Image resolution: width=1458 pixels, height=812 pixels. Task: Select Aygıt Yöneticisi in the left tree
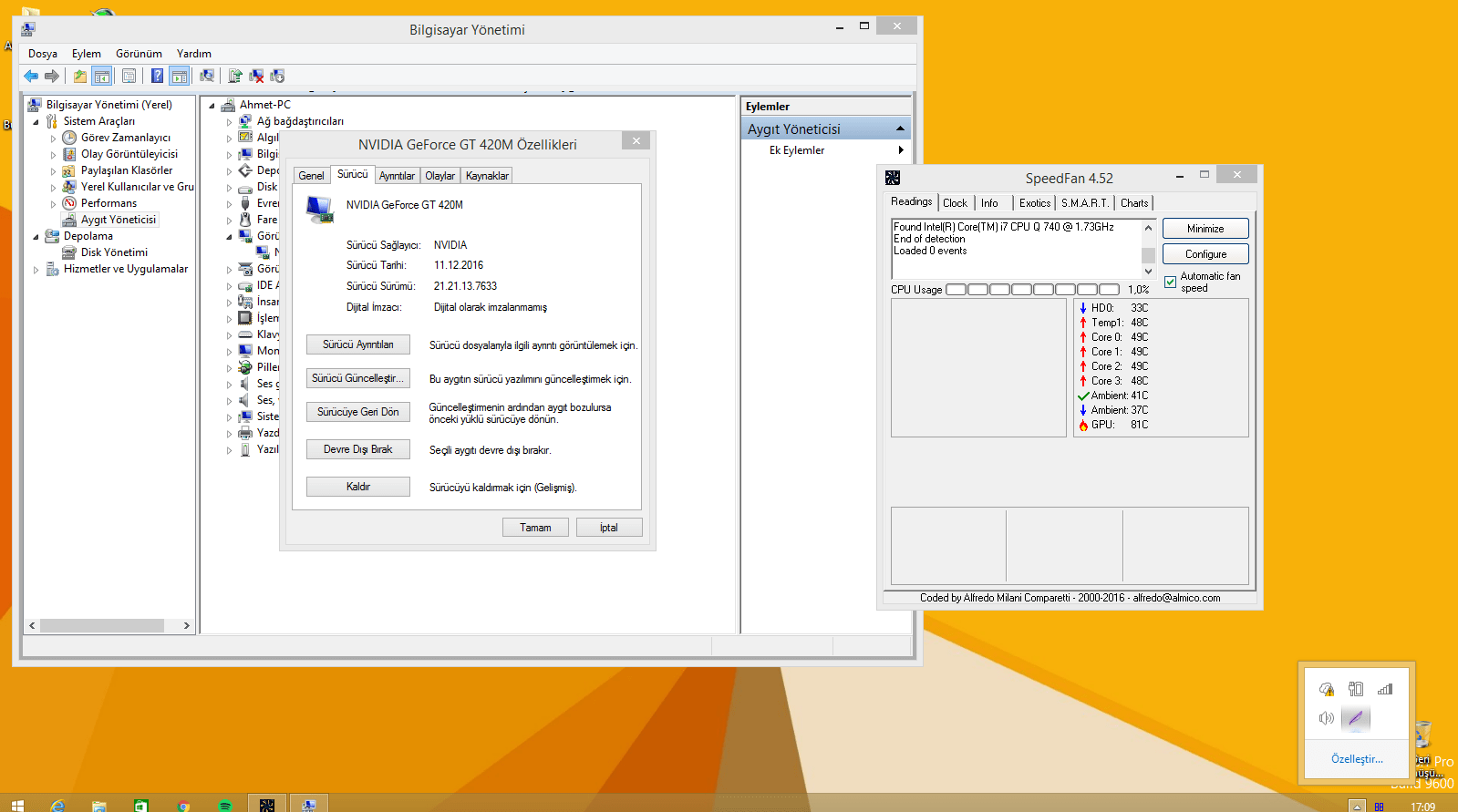[119, 220]
